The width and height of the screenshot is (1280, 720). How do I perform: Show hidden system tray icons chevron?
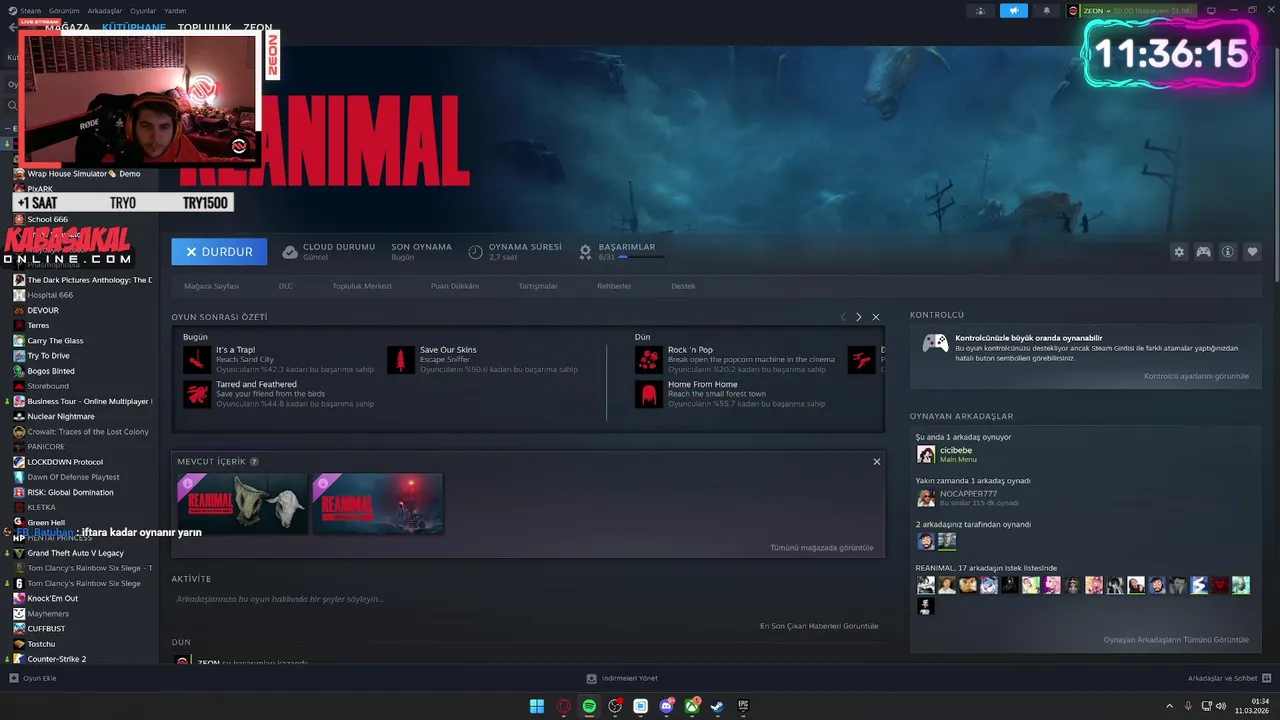(1170, 706)
